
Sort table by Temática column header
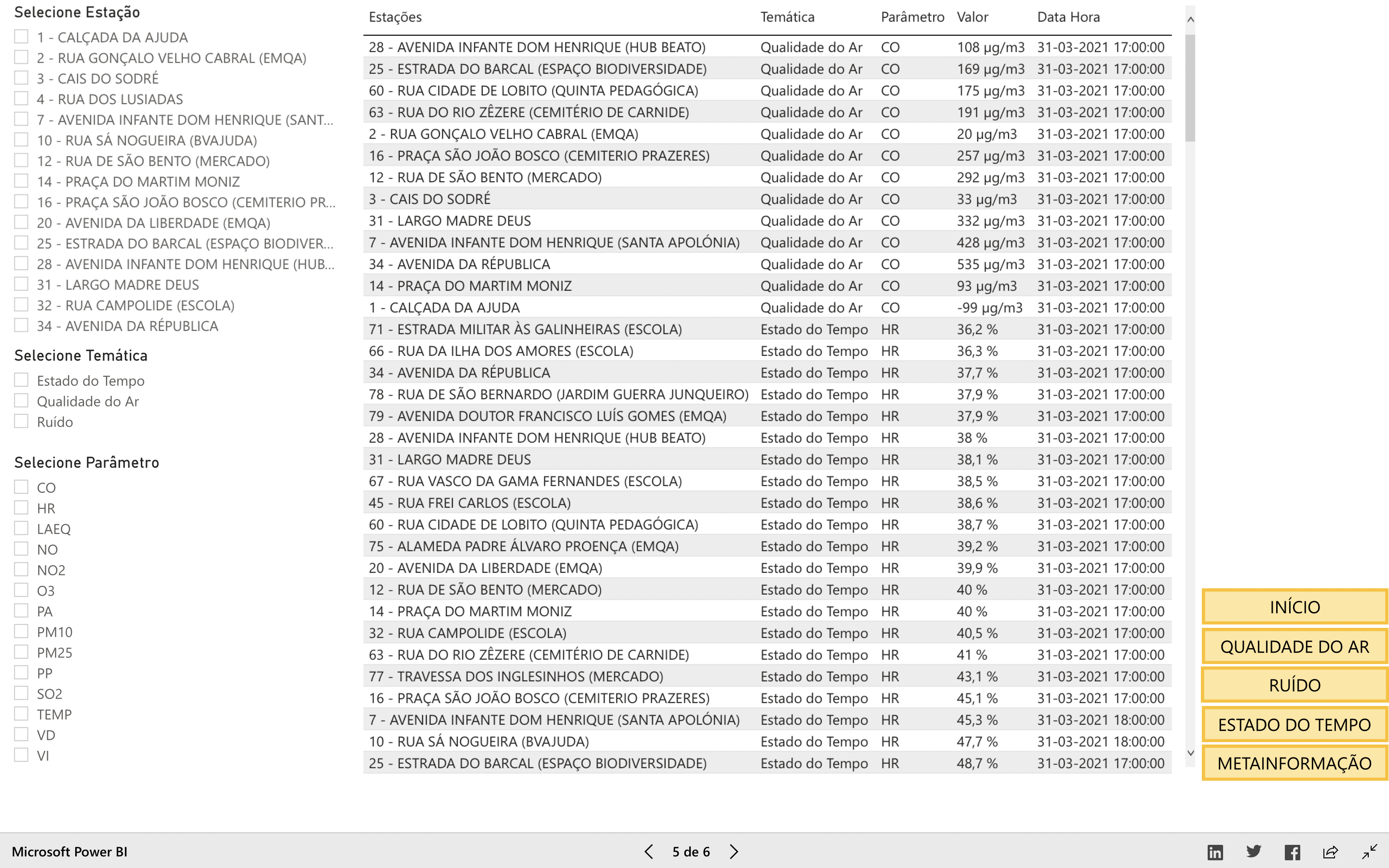pos(788,17)
